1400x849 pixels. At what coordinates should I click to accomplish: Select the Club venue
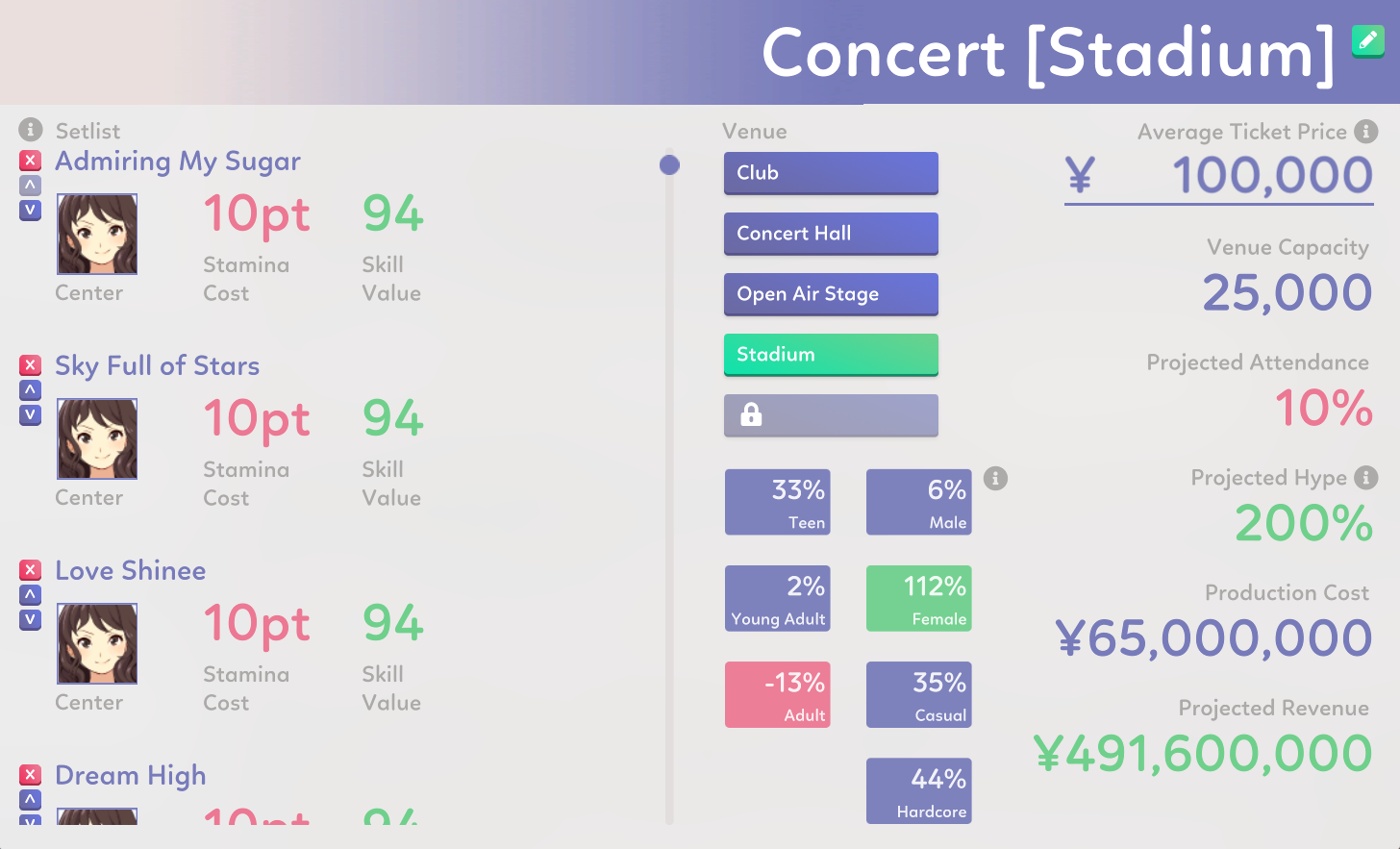[x=831, y=173]
